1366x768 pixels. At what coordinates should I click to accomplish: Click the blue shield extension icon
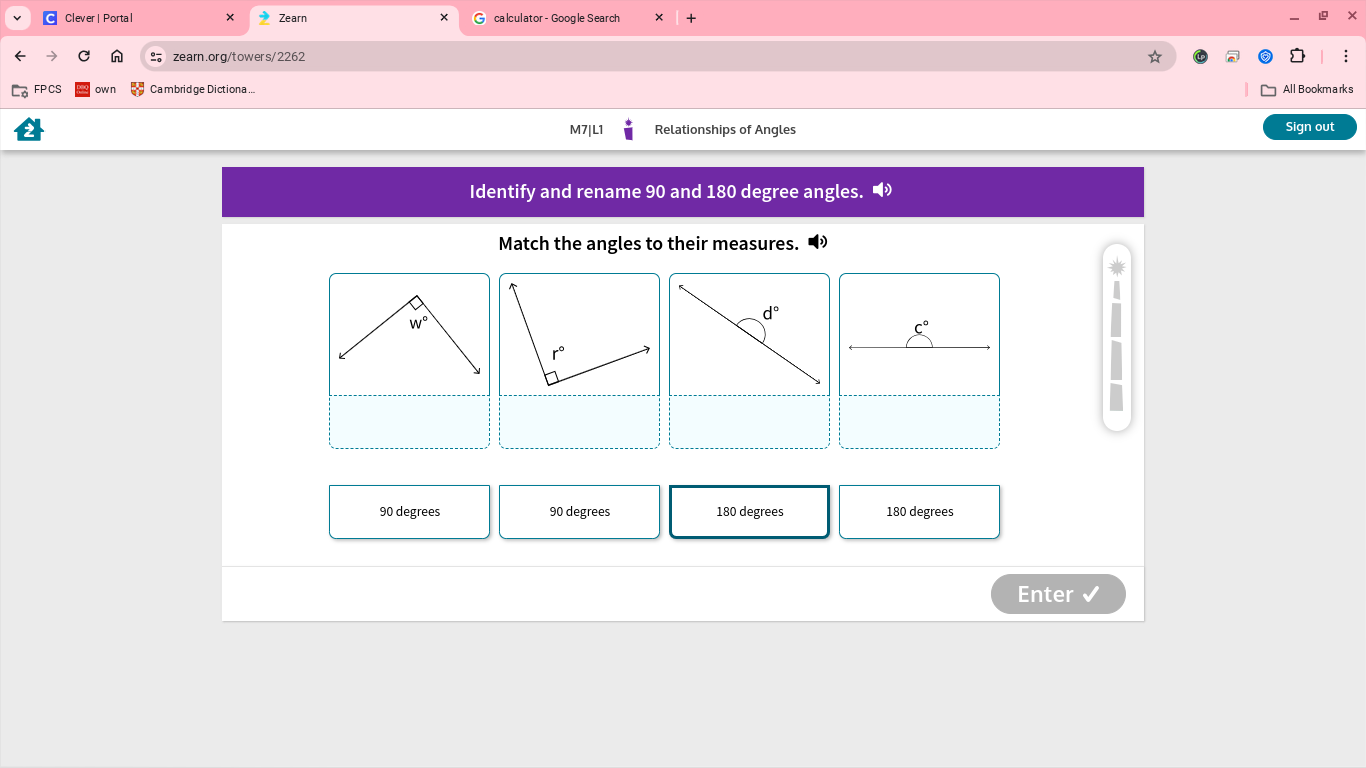pos(1265,57)
